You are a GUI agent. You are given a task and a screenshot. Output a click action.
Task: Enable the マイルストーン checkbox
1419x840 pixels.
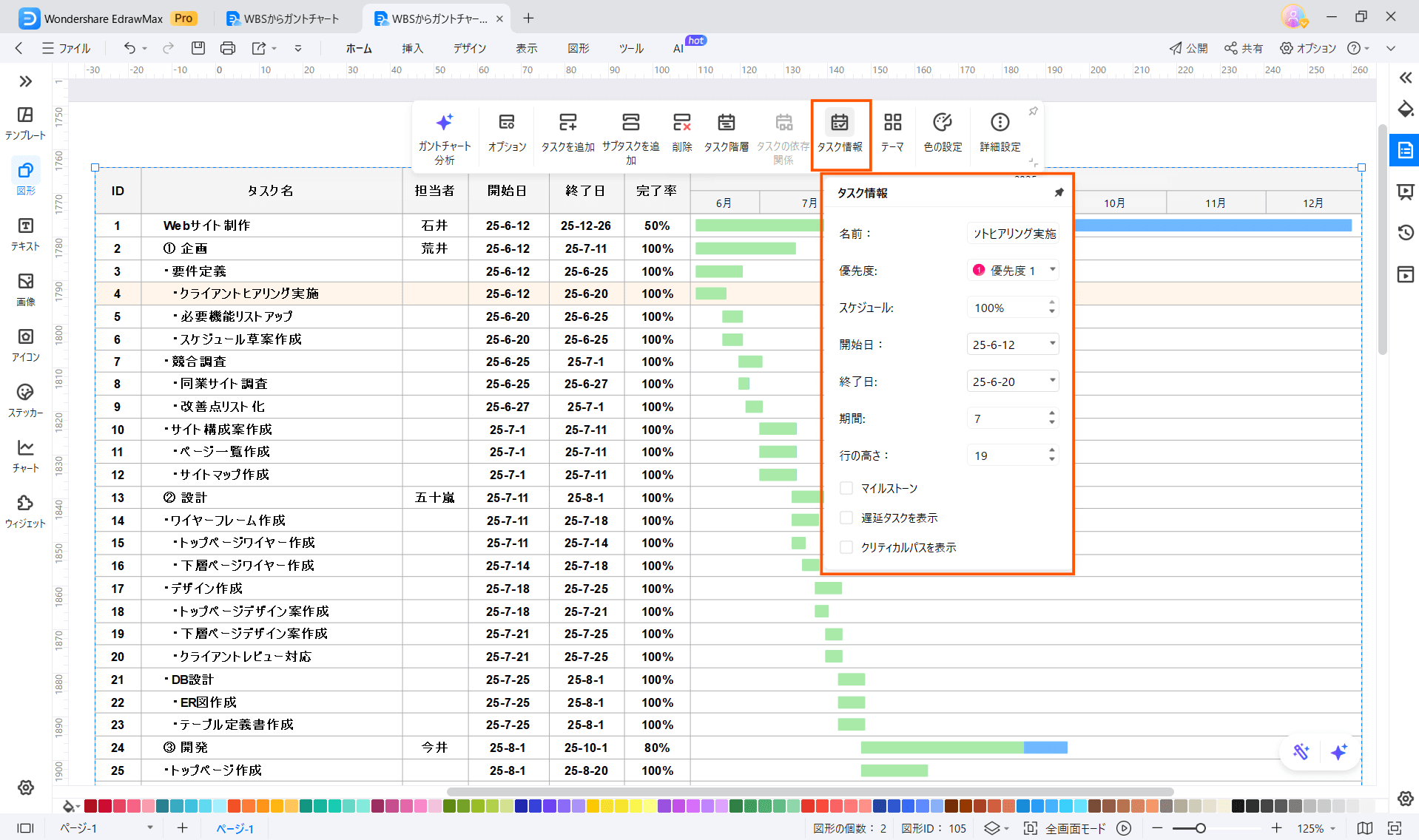pyautogui.click(x=846, y=488)
